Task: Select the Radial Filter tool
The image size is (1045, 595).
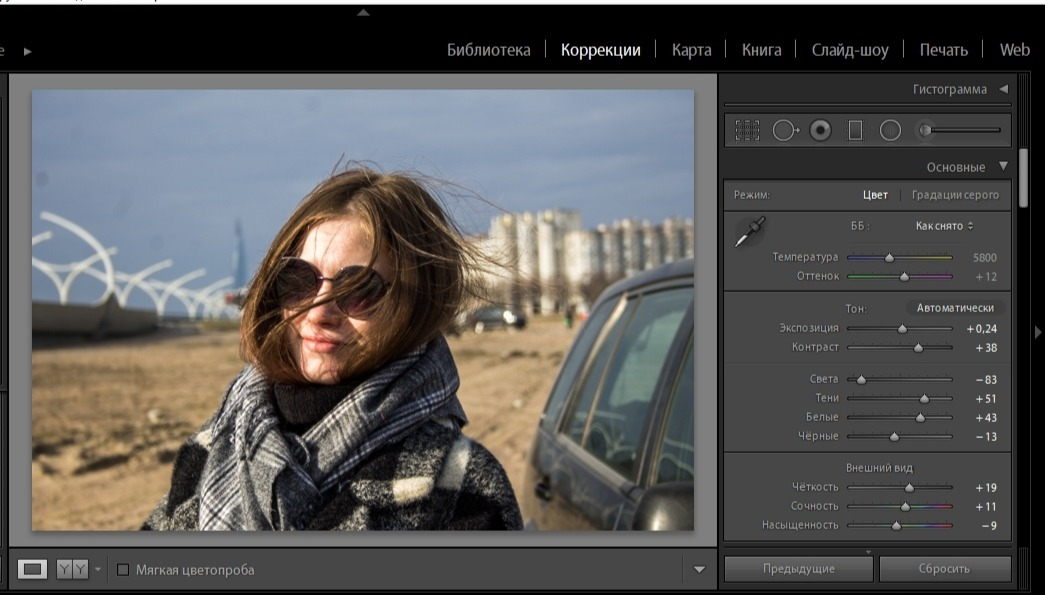Action: point(890,130)
